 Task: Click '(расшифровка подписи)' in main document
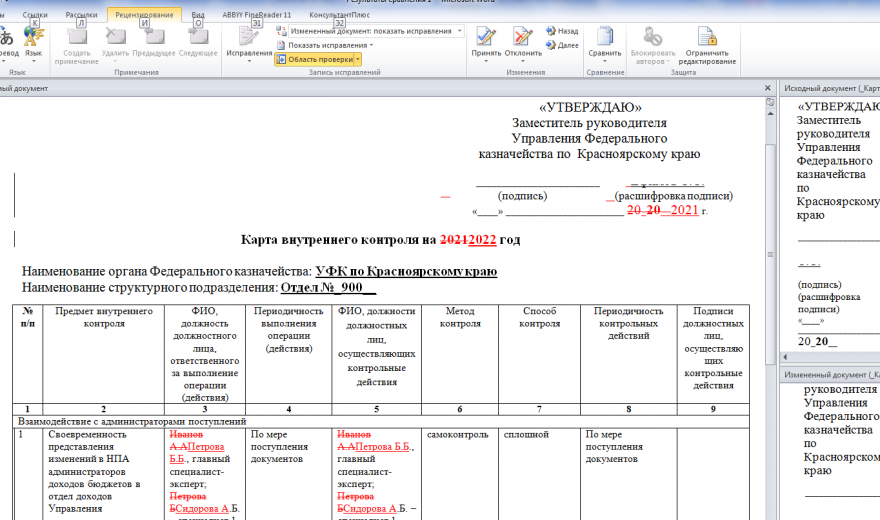click(x=673, y=196)
